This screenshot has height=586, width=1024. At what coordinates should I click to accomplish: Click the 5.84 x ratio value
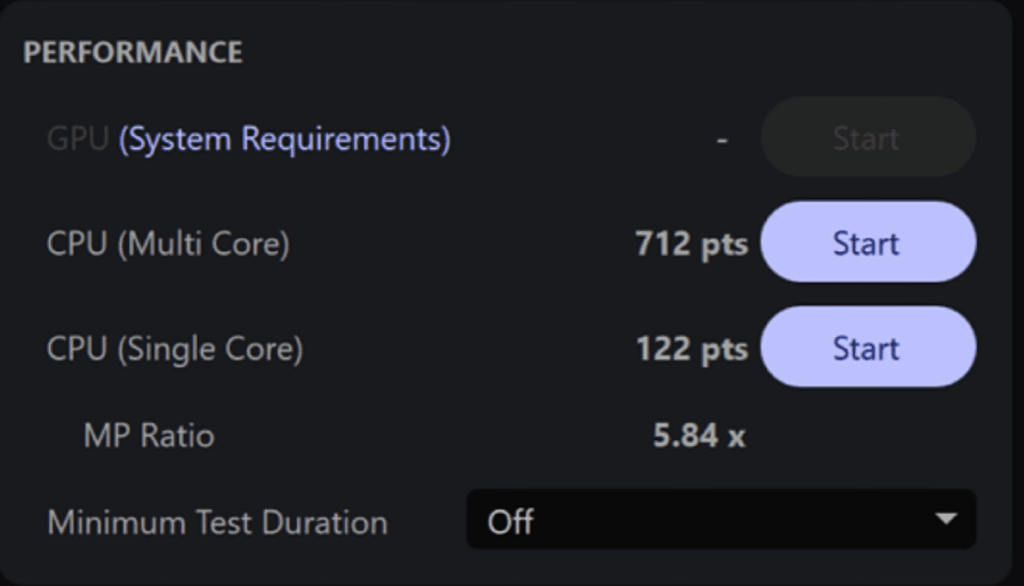[699, 436]
